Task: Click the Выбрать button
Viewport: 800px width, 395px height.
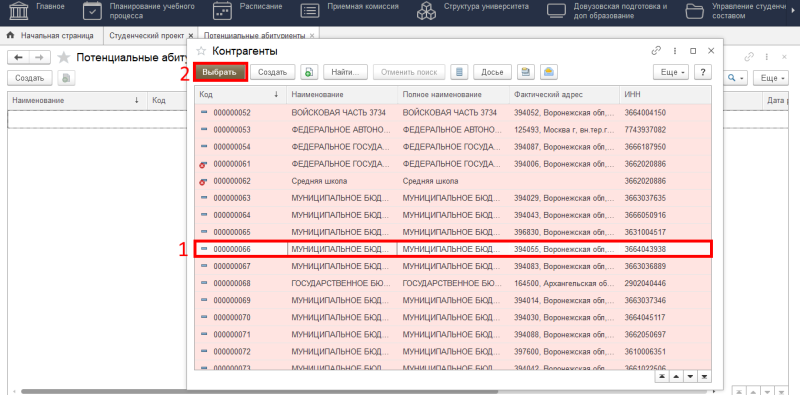Action: [x=221, y=72]
